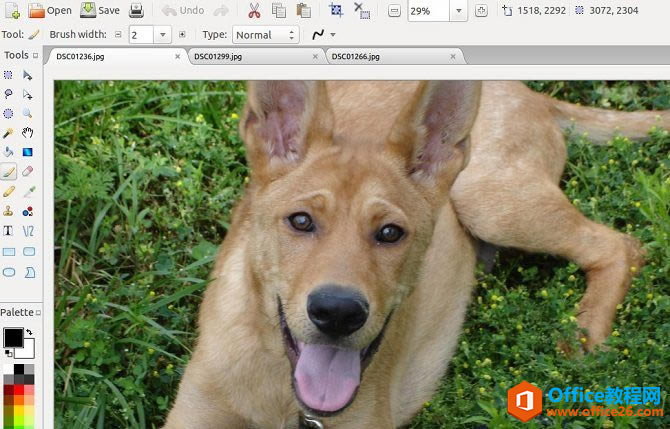This screenshot has height=429, width=670.
Task: Select the Line/Curve tool
Action: tap(28, 231)
